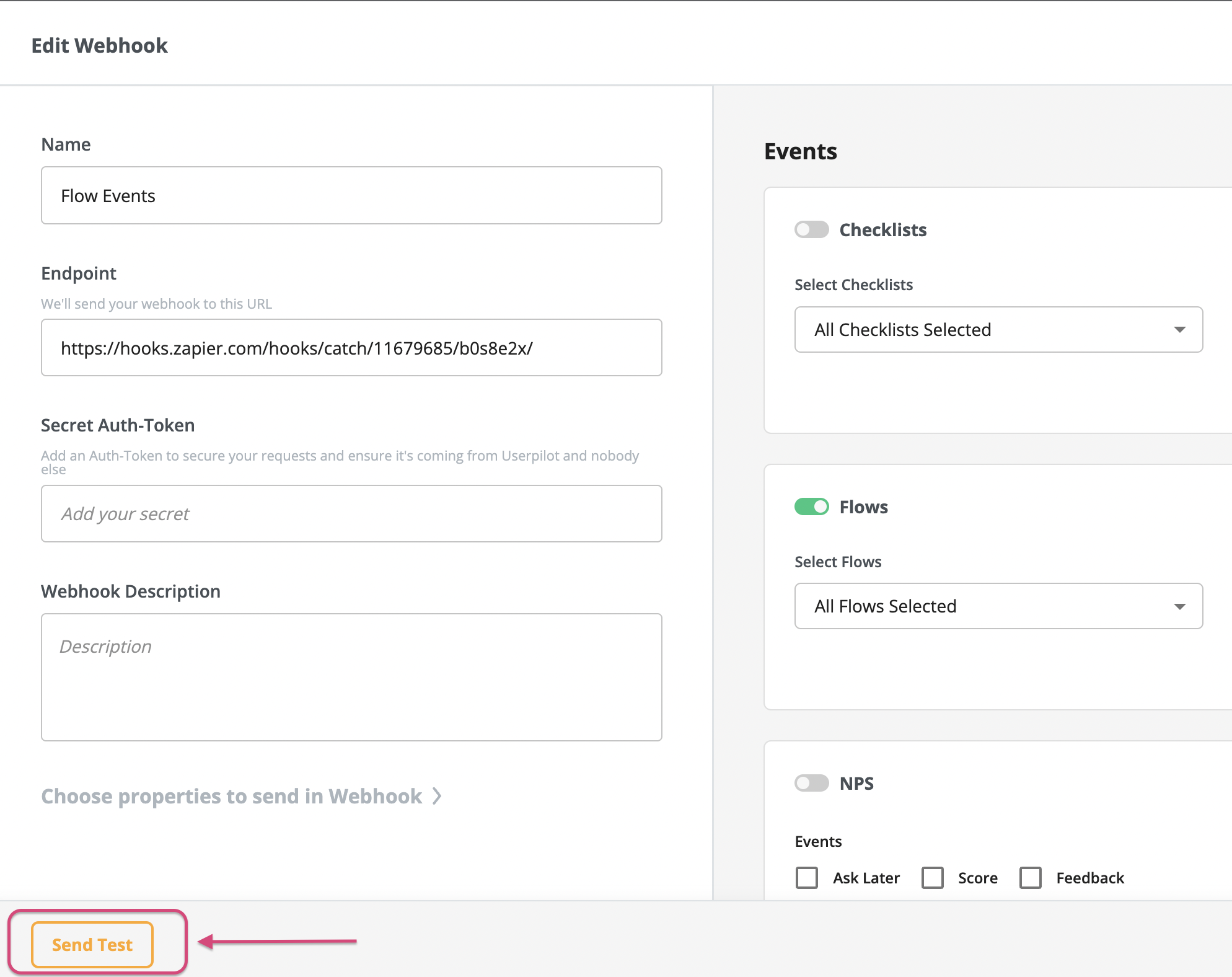Click the Ask Later label

click(x=866, y=878)
